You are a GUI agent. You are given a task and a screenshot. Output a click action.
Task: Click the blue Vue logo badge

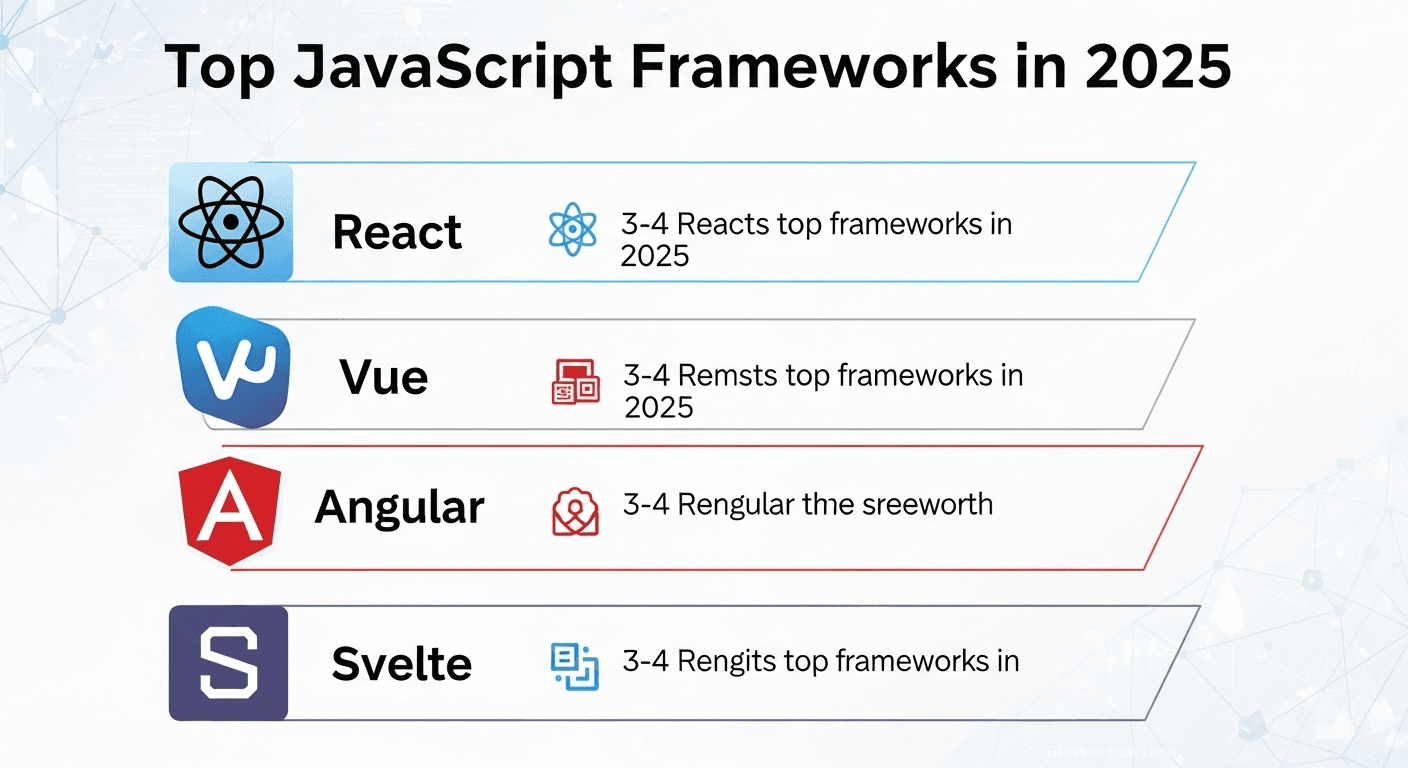pyautogui.click(x=233, y=367)
